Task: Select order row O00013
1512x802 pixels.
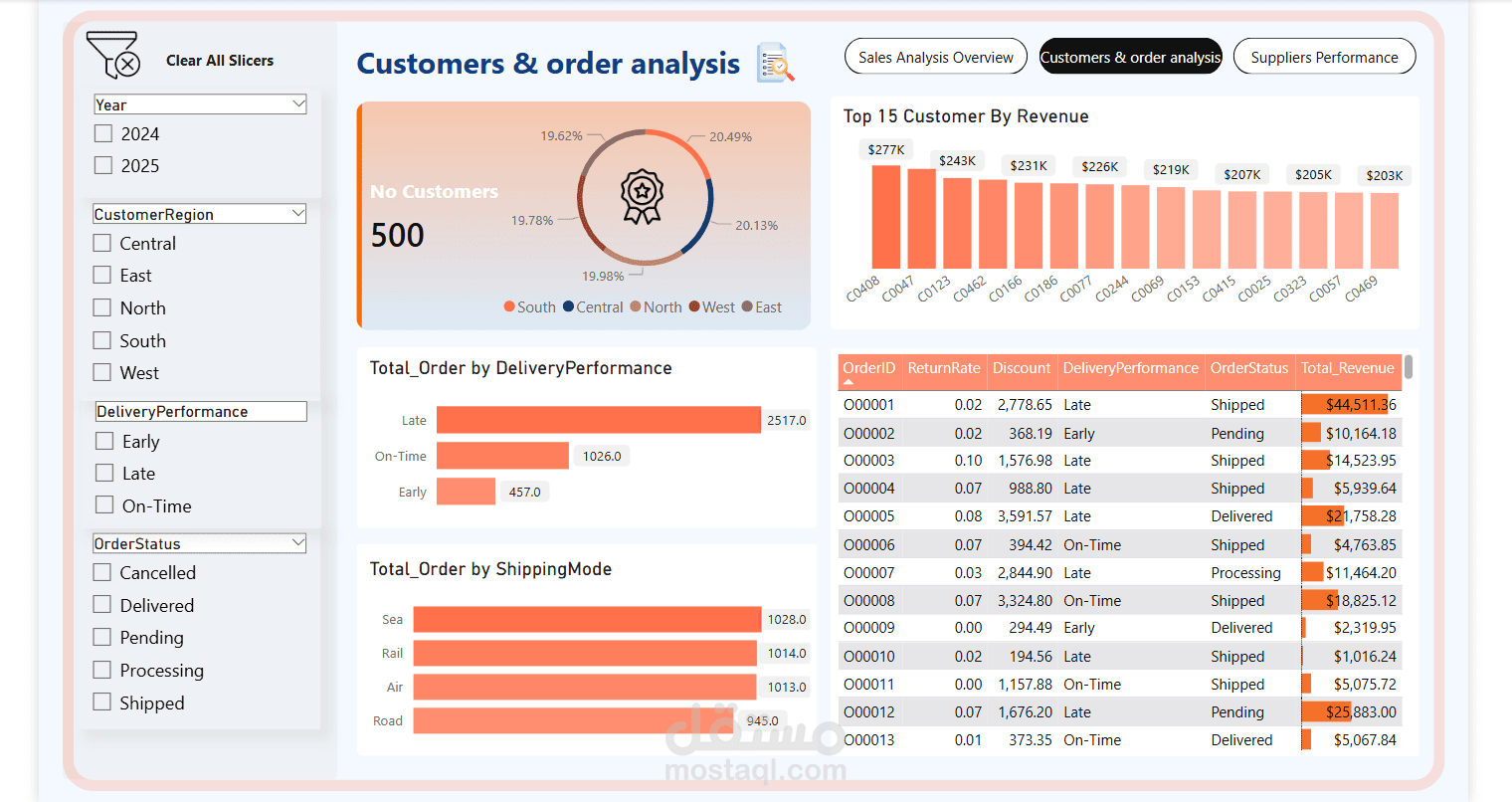Action: [1120, 740]
